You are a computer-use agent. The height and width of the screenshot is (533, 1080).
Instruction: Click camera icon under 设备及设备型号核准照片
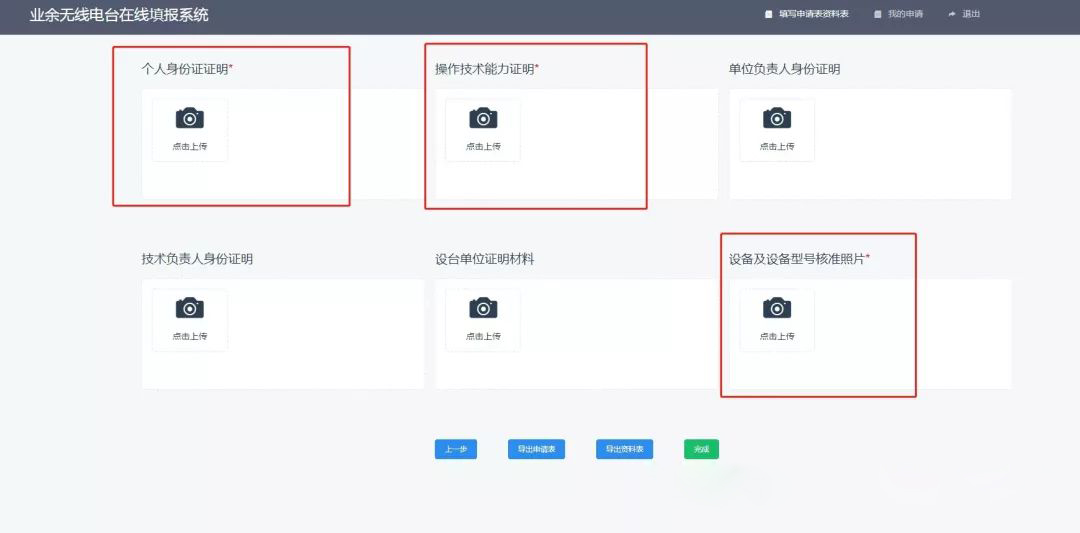click(777, 308)
